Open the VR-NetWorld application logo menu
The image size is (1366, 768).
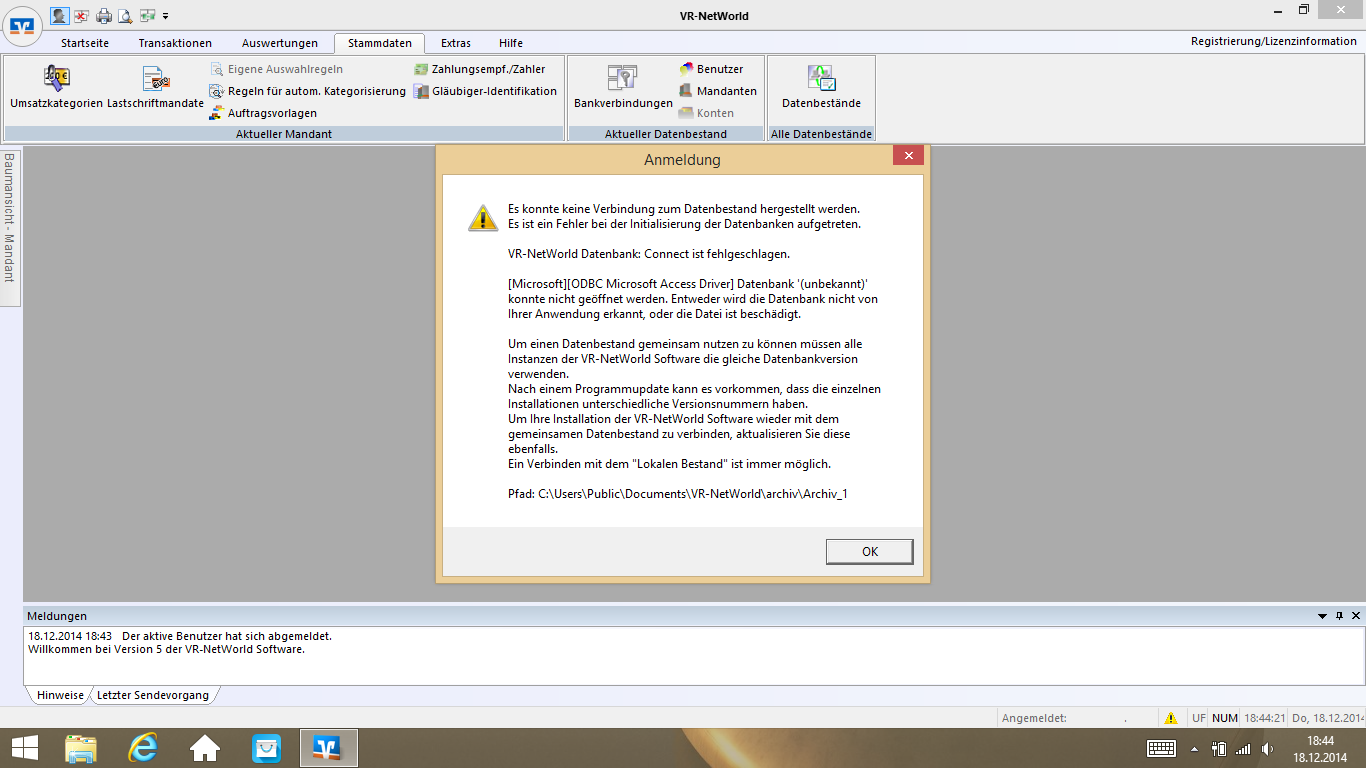pos(22,25)
